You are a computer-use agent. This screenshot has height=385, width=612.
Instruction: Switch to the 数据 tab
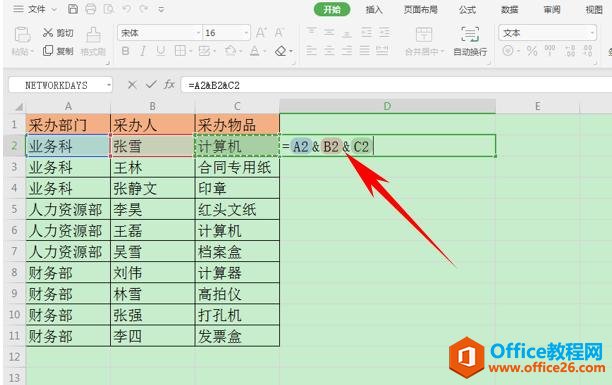pos(509,10)
